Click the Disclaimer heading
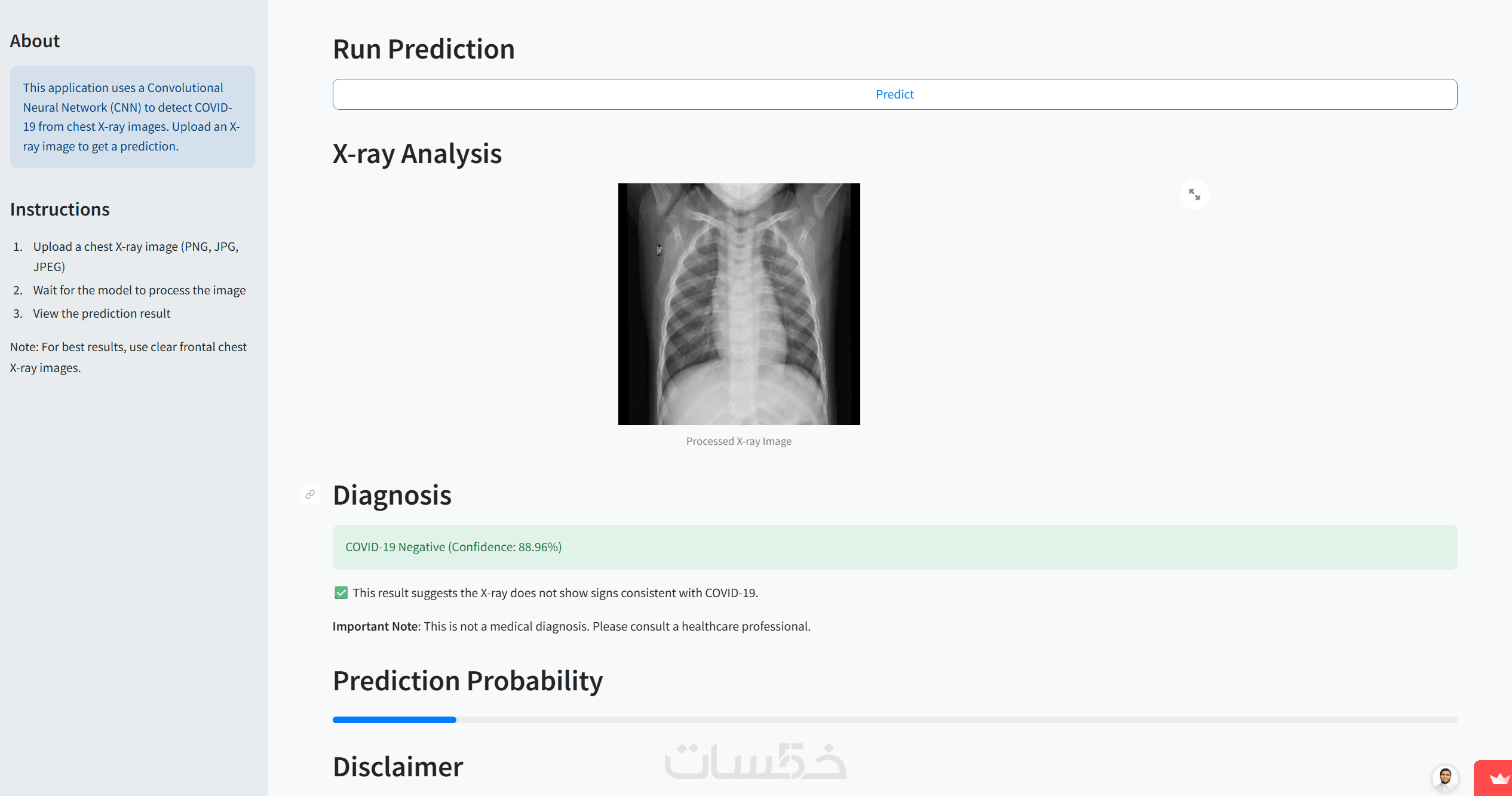The height and width of the screenshot is (796, 1512). point(398,767)
